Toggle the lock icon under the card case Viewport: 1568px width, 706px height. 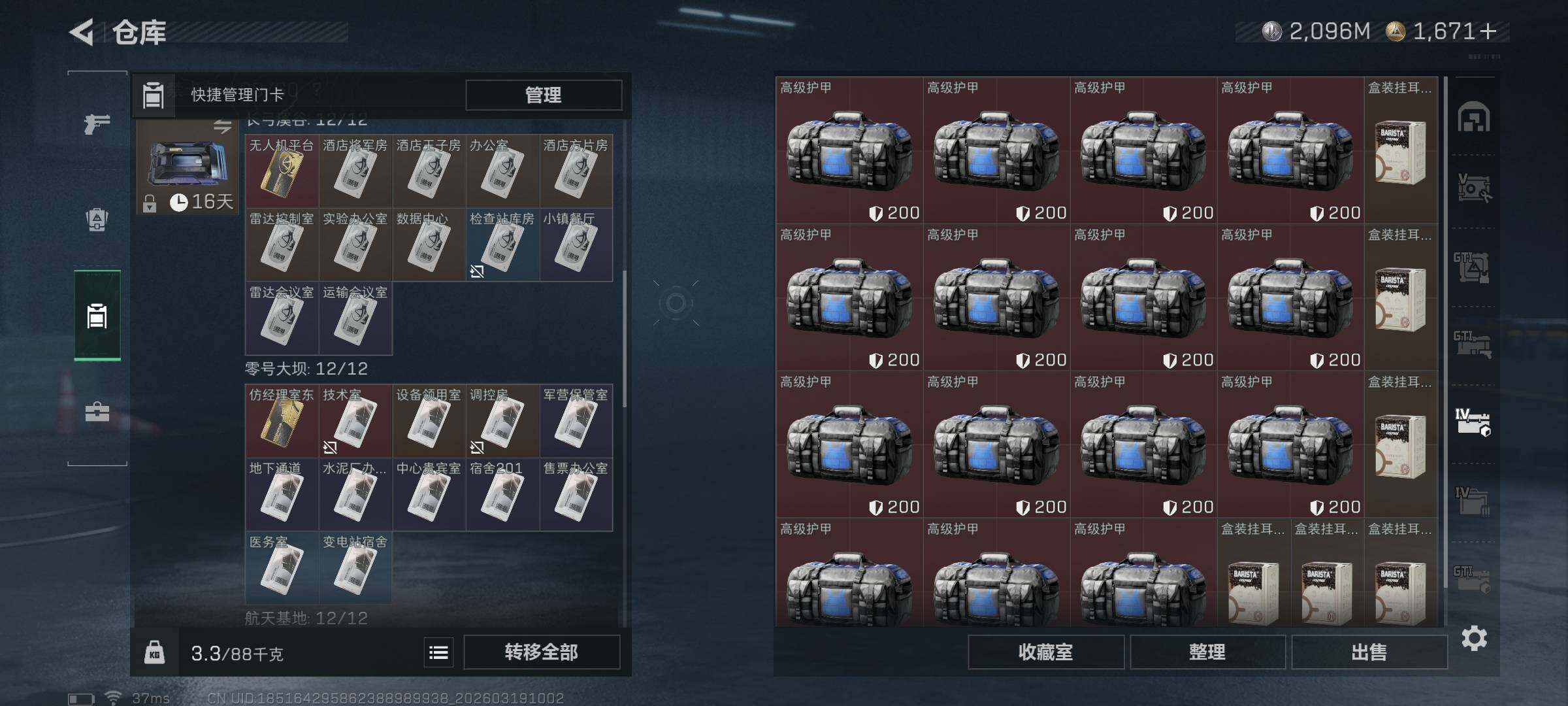tap(150, 204)
